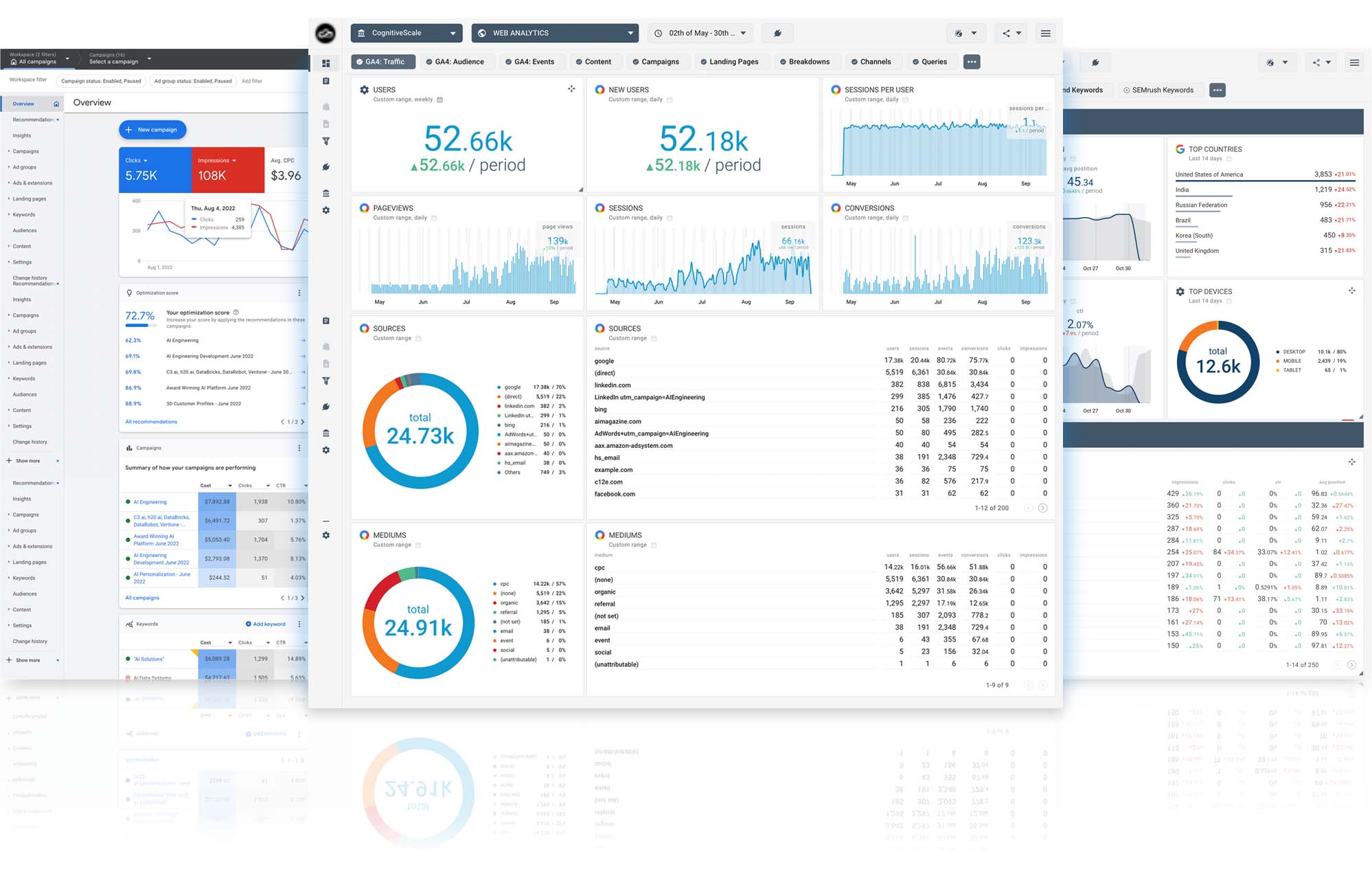Open the CognitiveScale account dropdown

click(x=407, y=33)
